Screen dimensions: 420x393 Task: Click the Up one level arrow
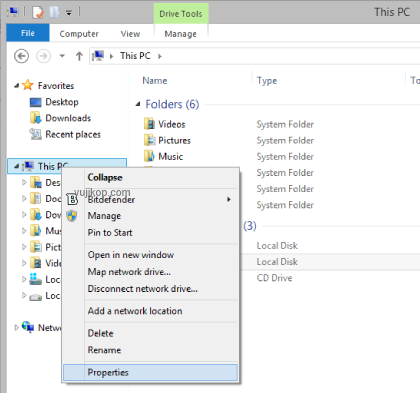click(x=79, y=56)
